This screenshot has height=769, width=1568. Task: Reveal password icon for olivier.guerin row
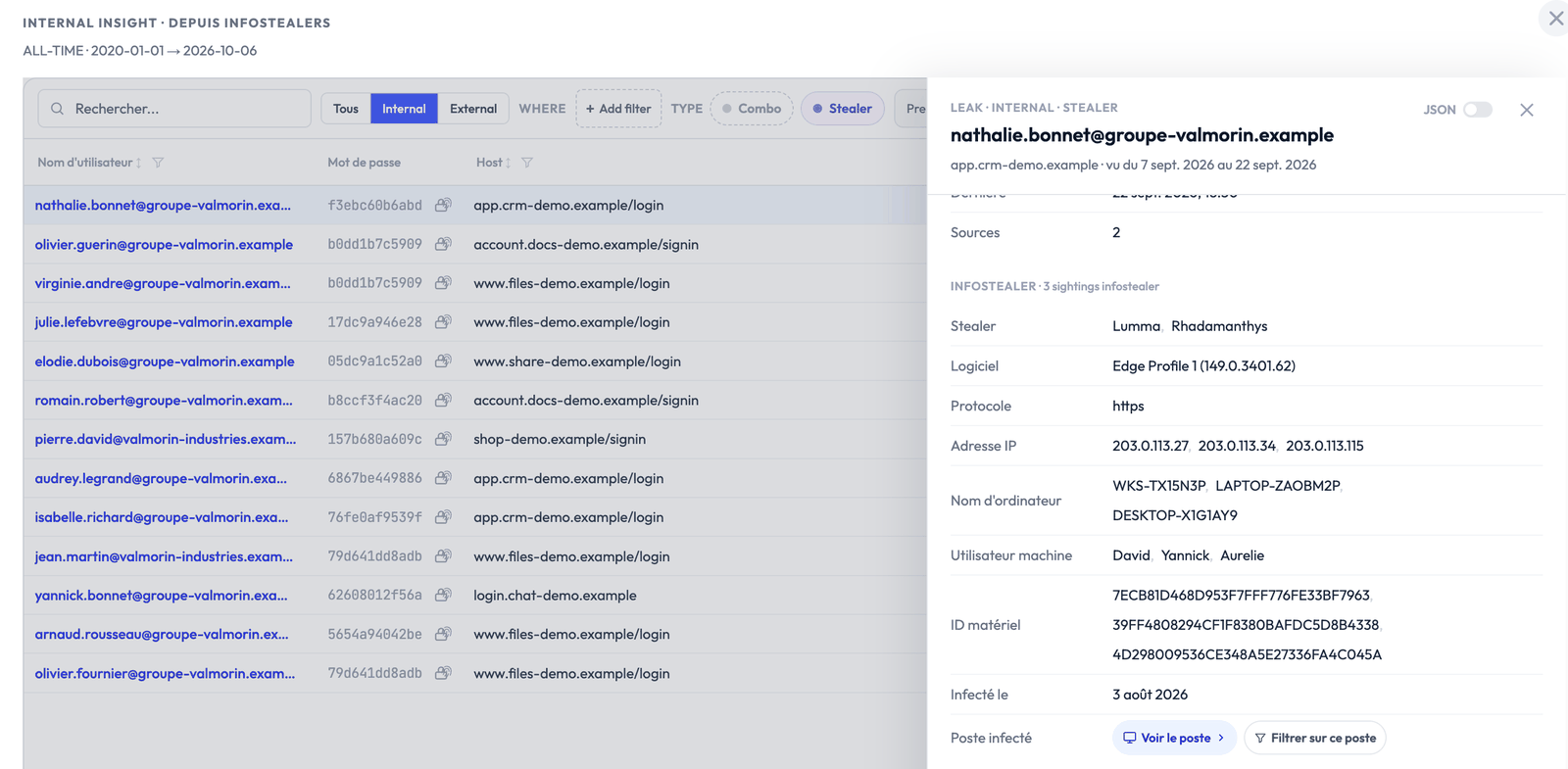click(443, 244)
